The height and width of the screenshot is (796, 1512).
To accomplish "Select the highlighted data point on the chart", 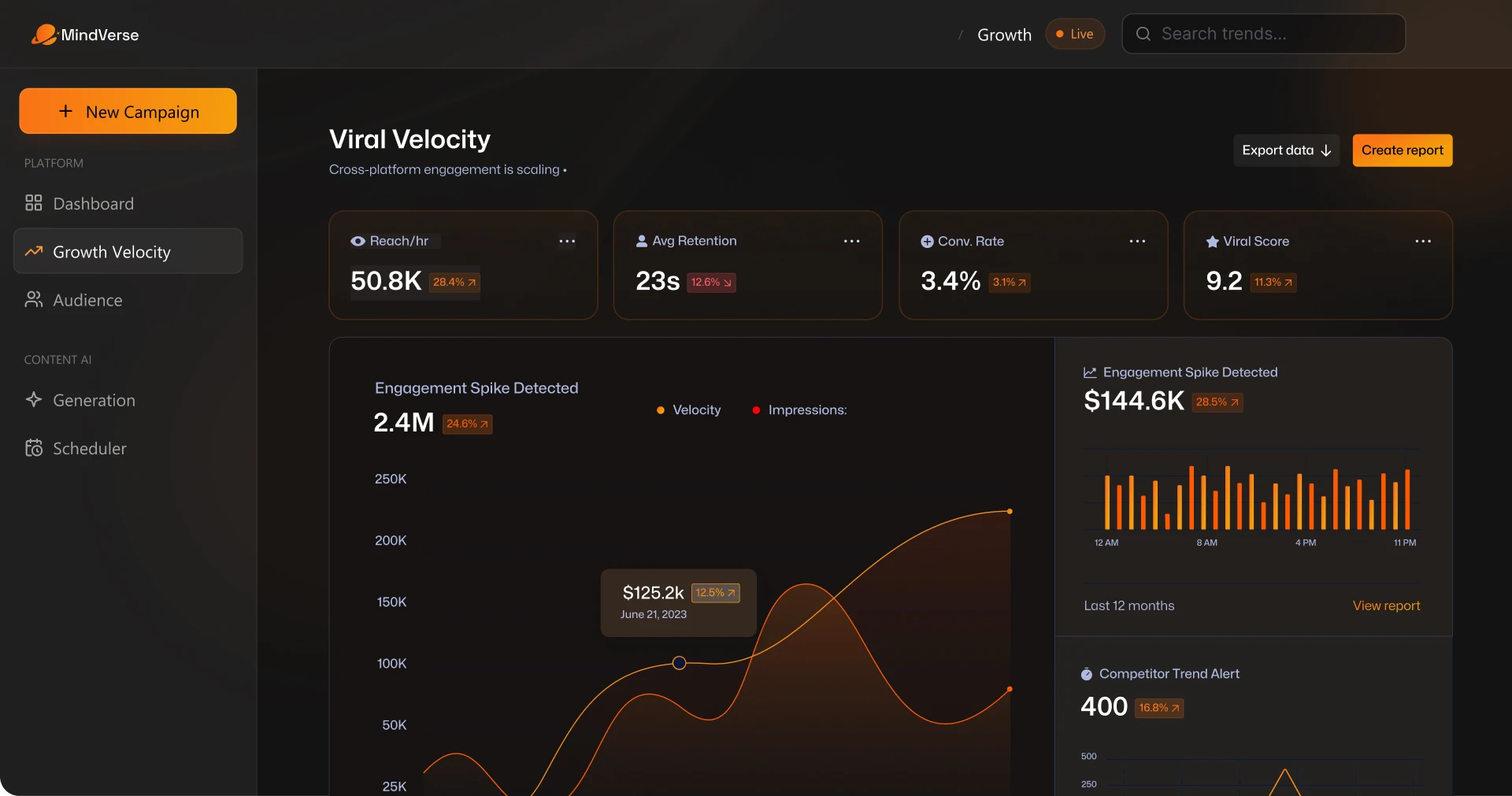I will 679,663.
